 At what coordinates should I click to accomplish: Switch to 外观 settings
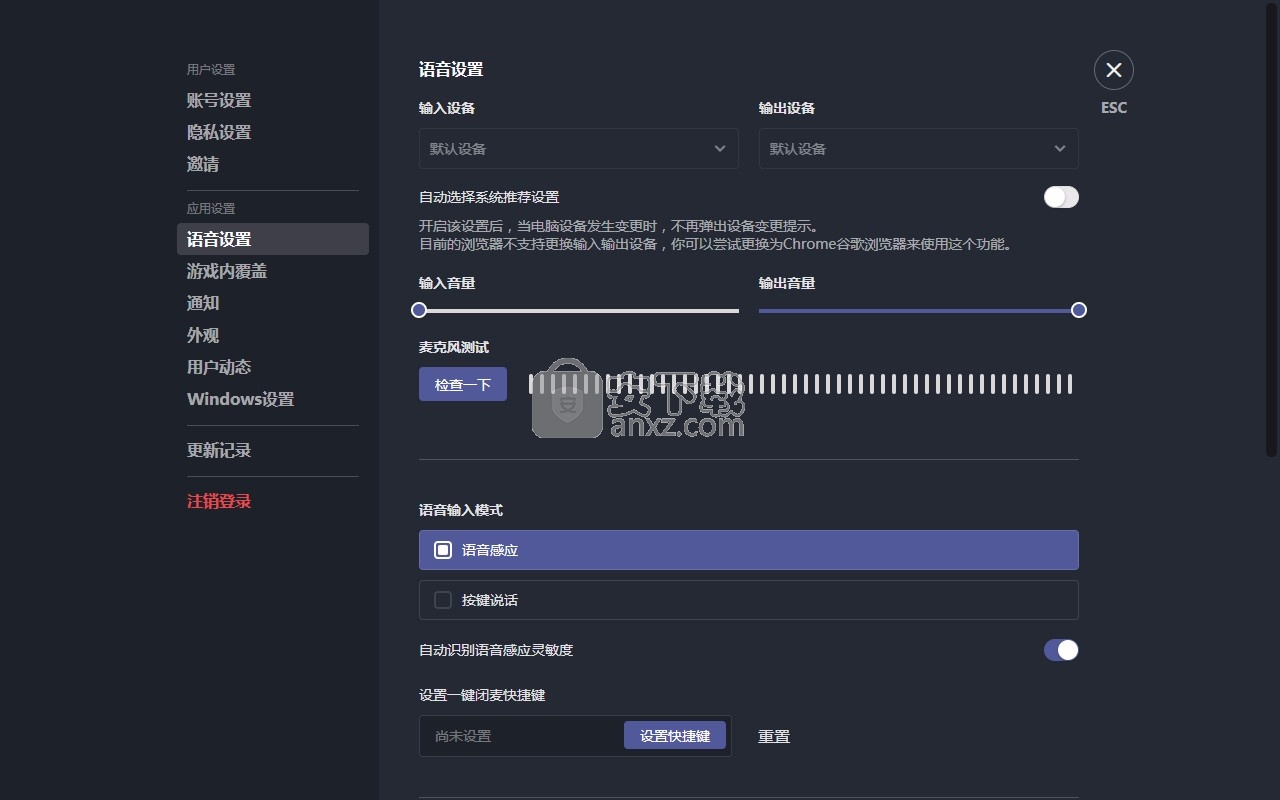click(x=203, y=335)
